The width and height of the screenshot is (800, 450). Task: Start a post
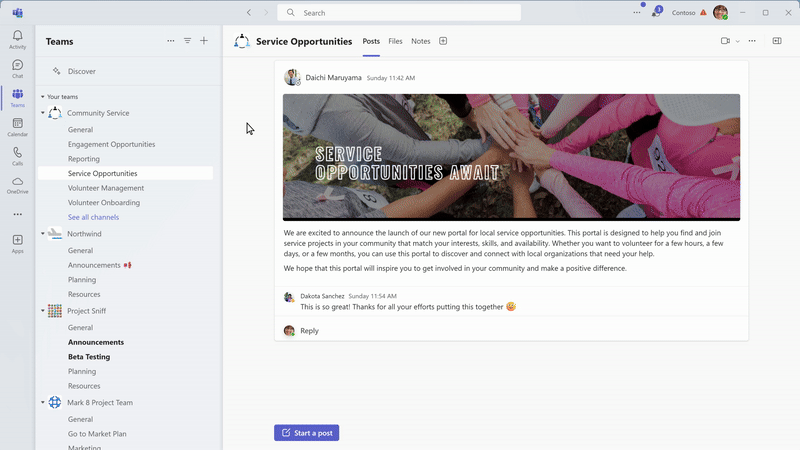[307, 433]
